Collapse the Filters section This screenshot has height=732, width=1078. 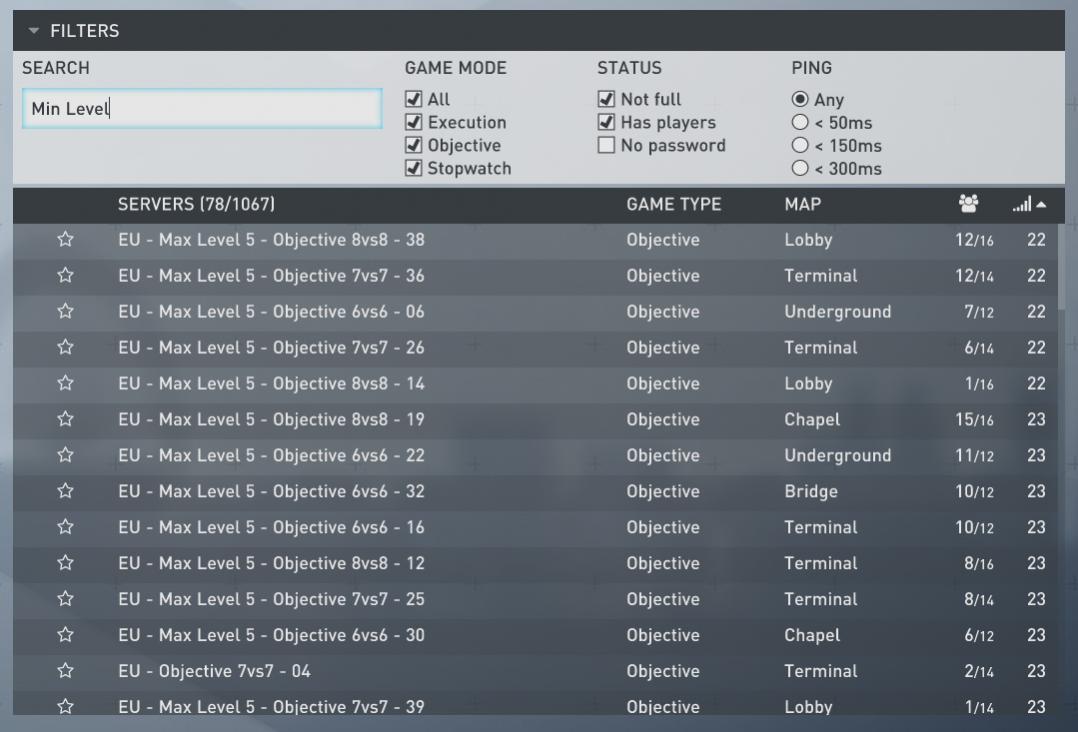(x=35, y=31)
